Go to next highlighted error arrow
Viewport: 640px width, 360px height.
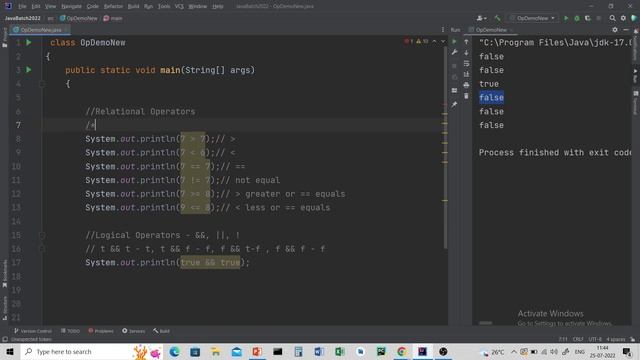click(443, 42)
